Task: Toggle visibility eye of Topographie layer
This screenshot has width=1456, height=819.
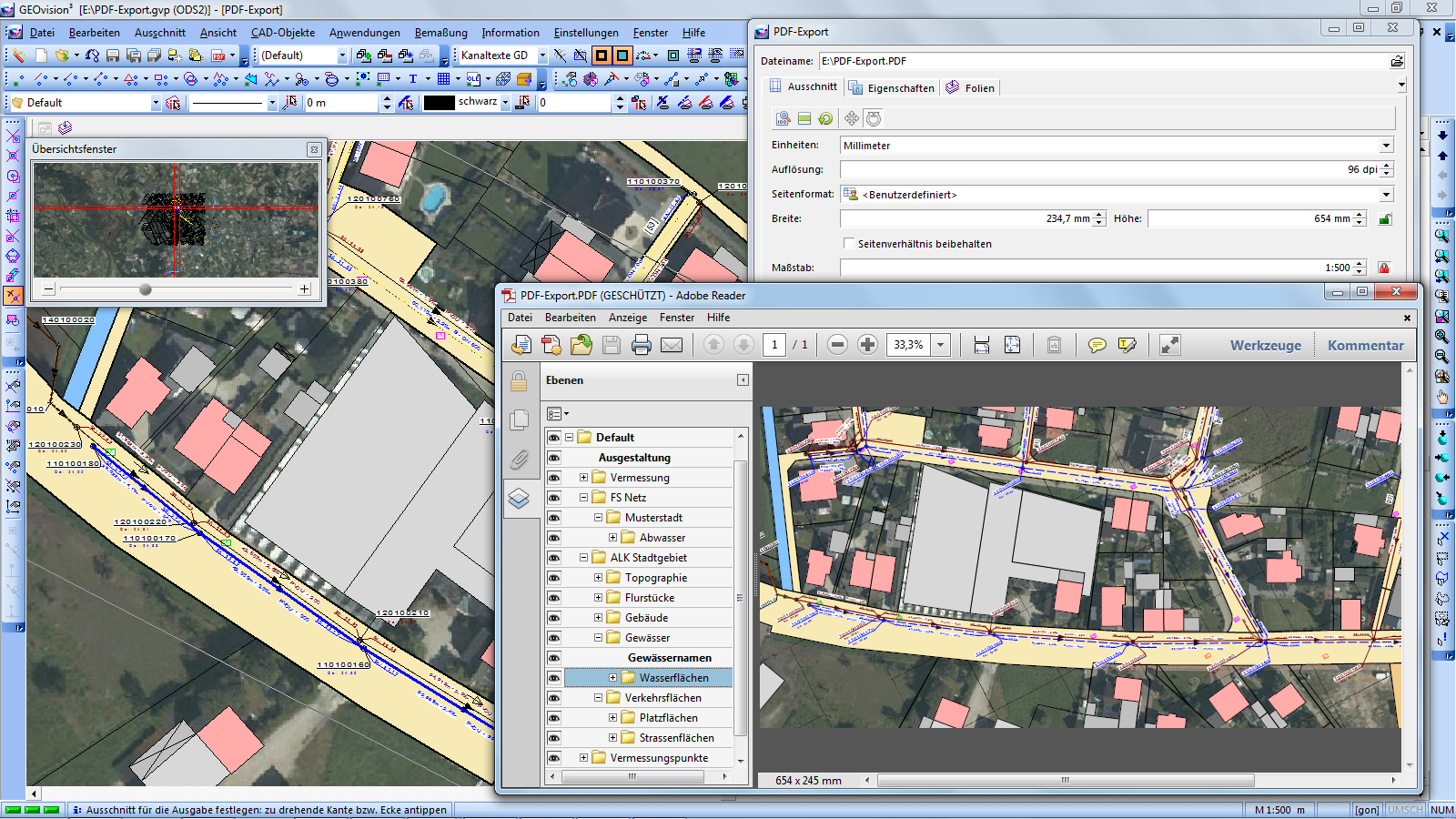Action: click(x=553, y=578)
